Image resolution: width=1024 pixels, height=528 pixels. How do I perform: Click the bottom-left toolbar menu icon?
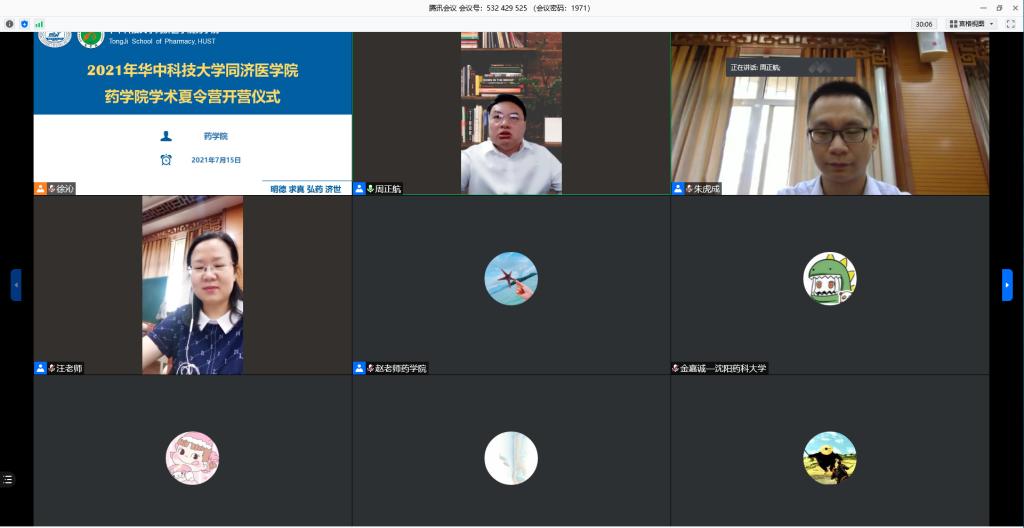[8, 480]
